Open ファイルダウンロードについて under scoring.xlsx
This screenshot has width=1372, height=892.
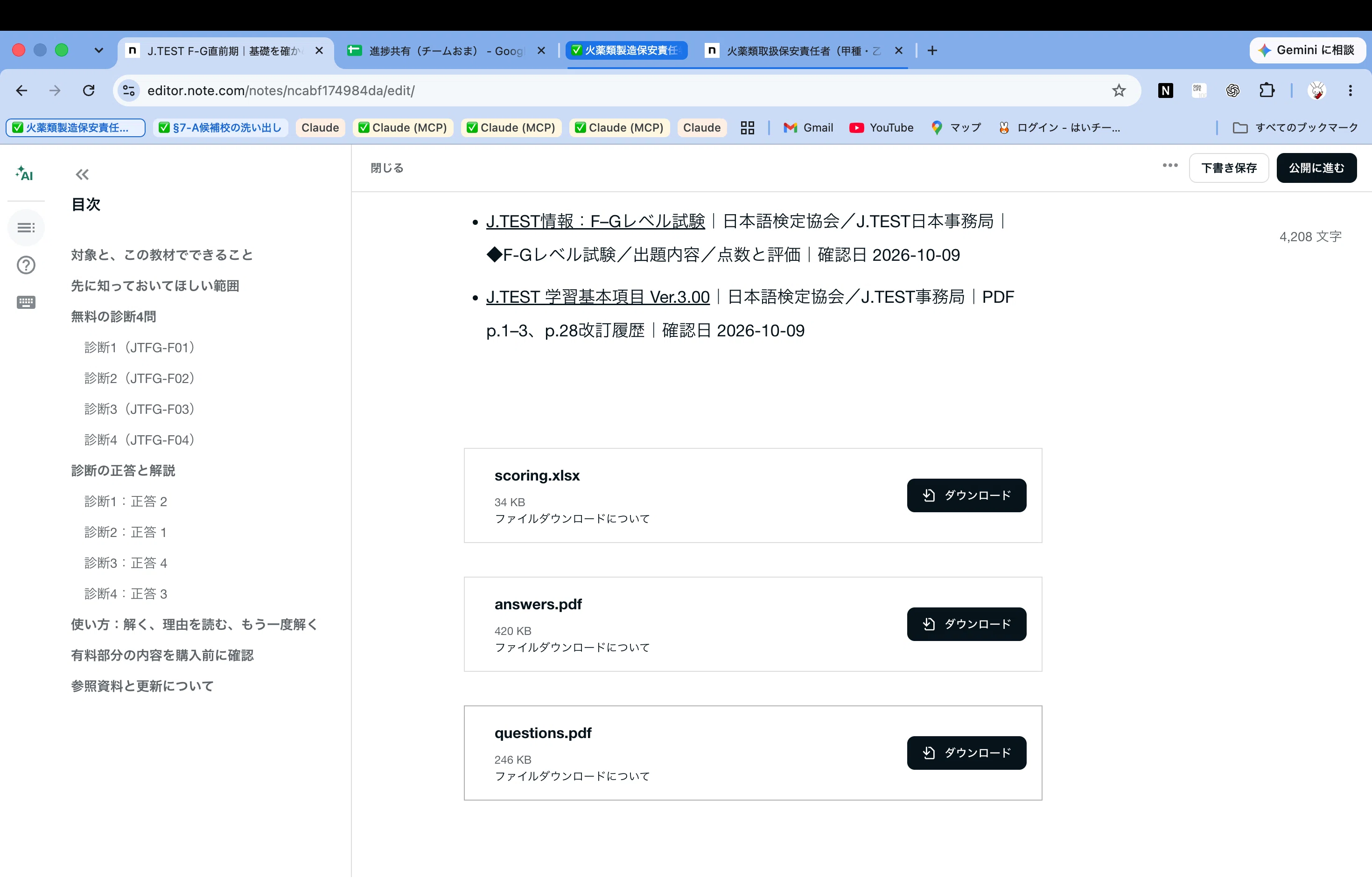pos(572,519)
